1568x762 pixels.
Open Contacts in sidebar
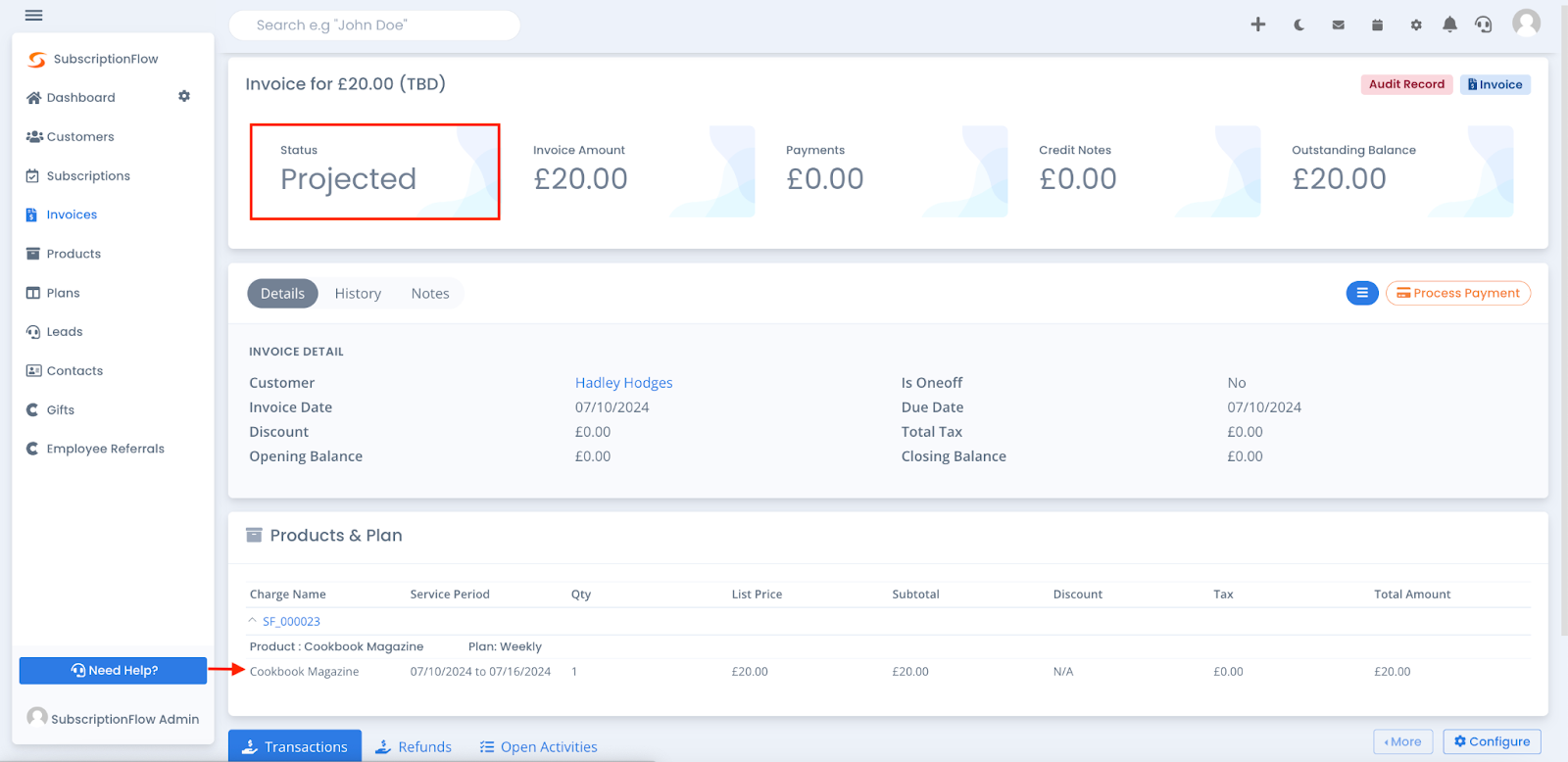click(64, 370)
